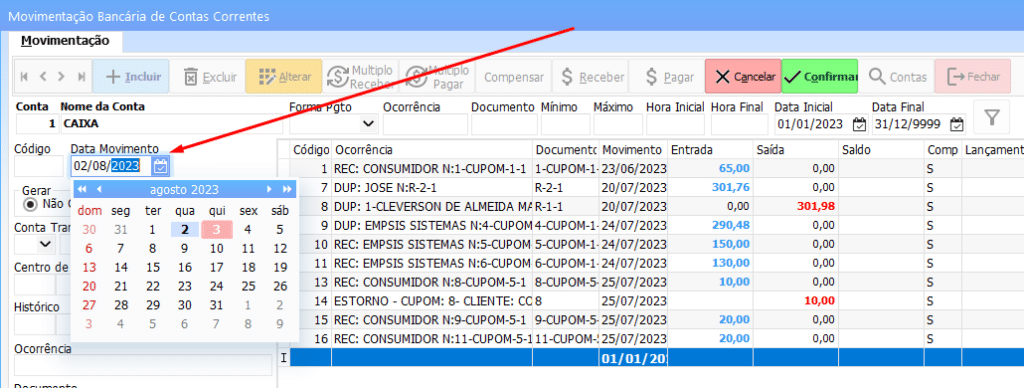Open the Data Inicial calendar icon
Image resolution: width=1024 pixels, height=388 pixels.
[x=859, y=124]
